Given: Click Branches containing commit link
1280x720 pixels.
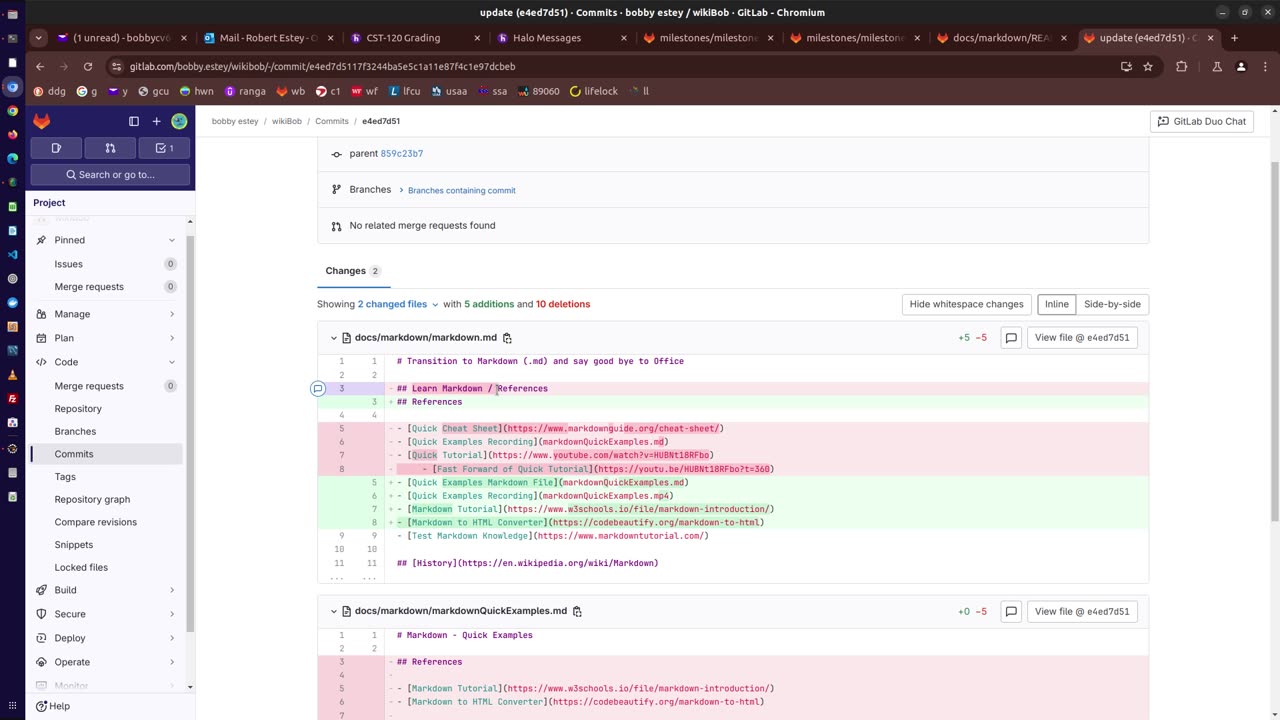Looking at the screenshot, I should [461, 190].
